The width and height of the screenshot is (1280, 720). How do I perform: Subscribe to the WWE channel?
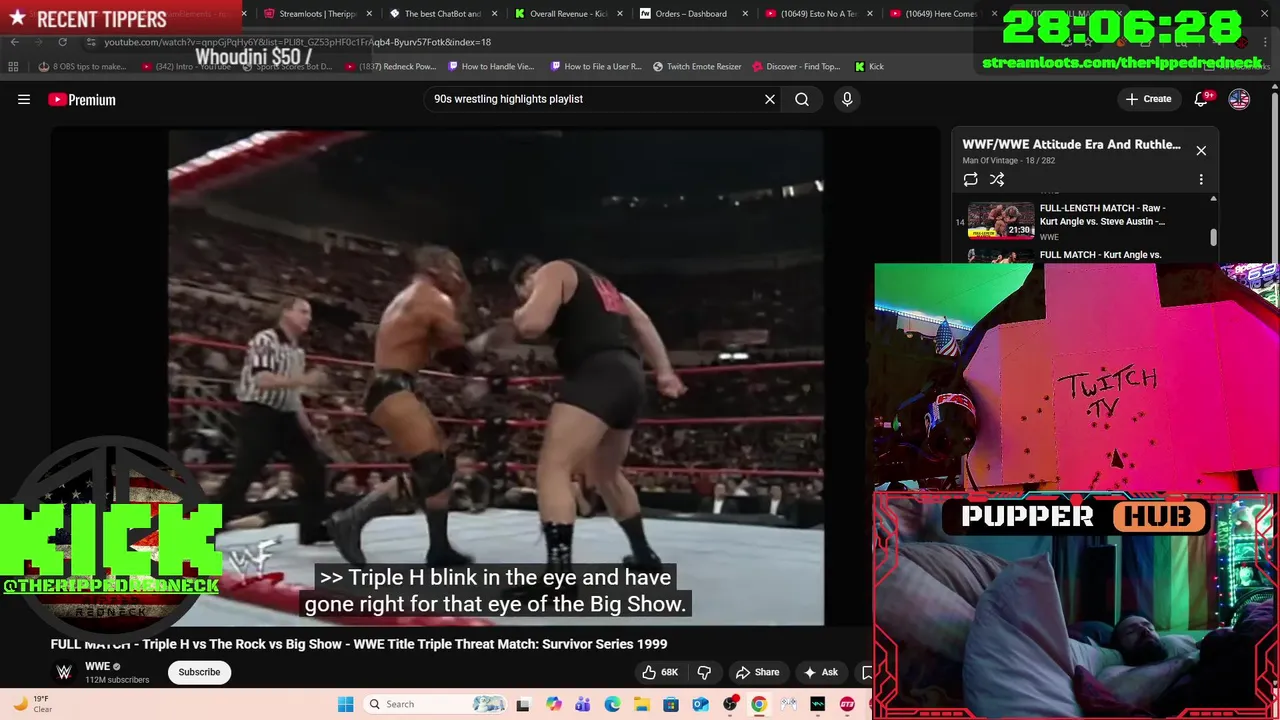pyautogui.click(x=199, y=672)
